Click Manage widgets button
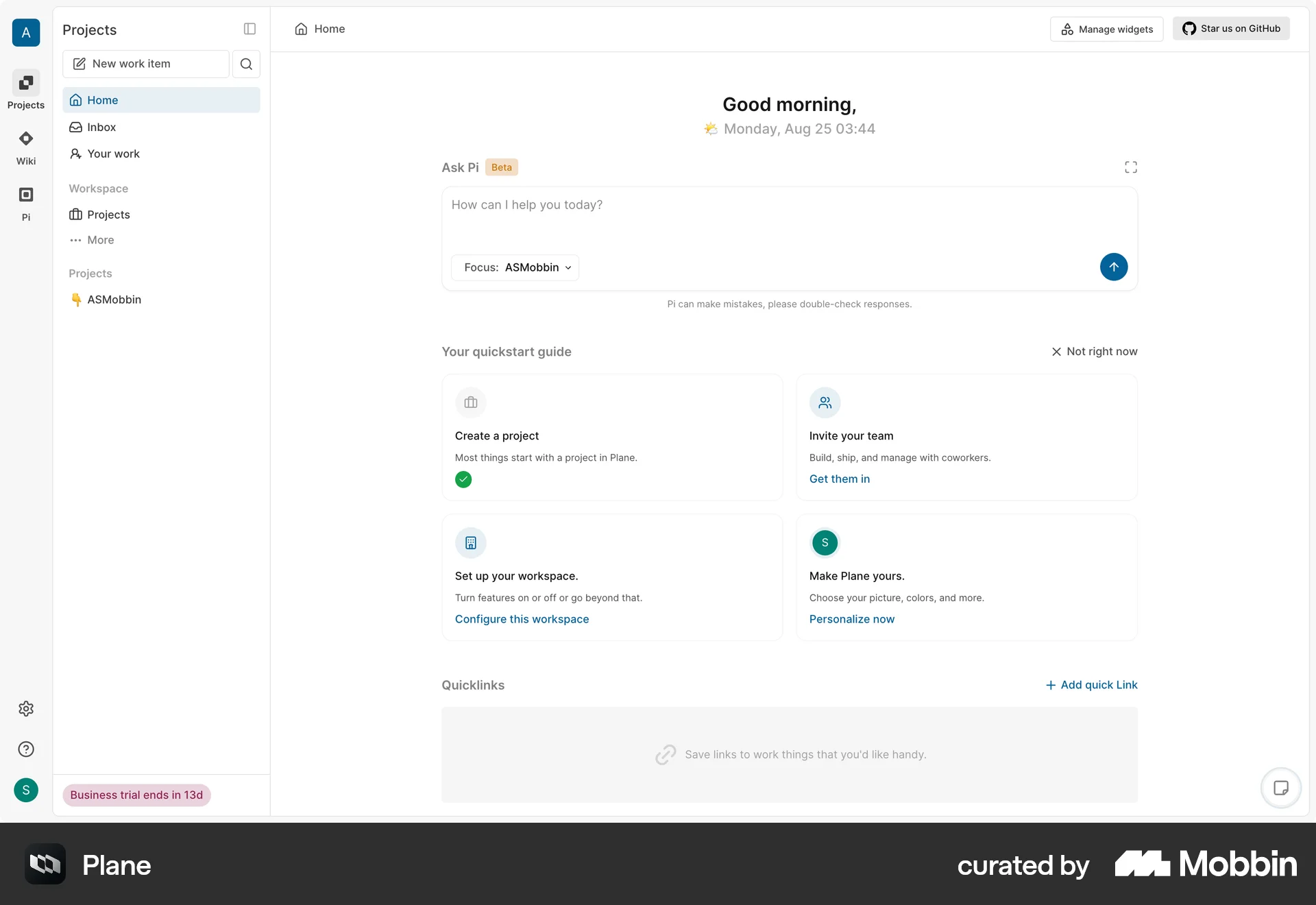 1106,29
